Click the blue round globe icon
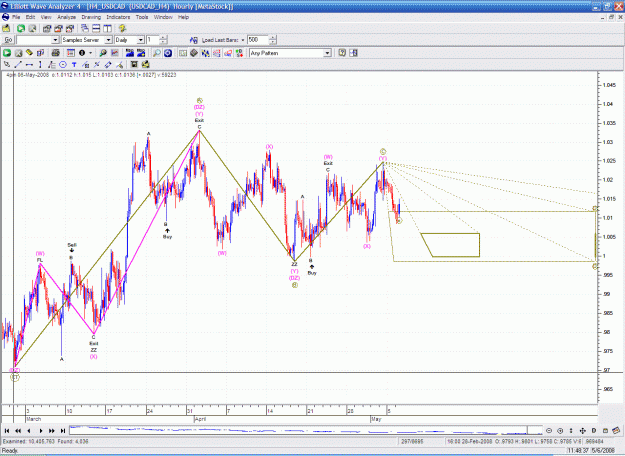The width and height of the screenshot is (625, 456). coord(168,53)
